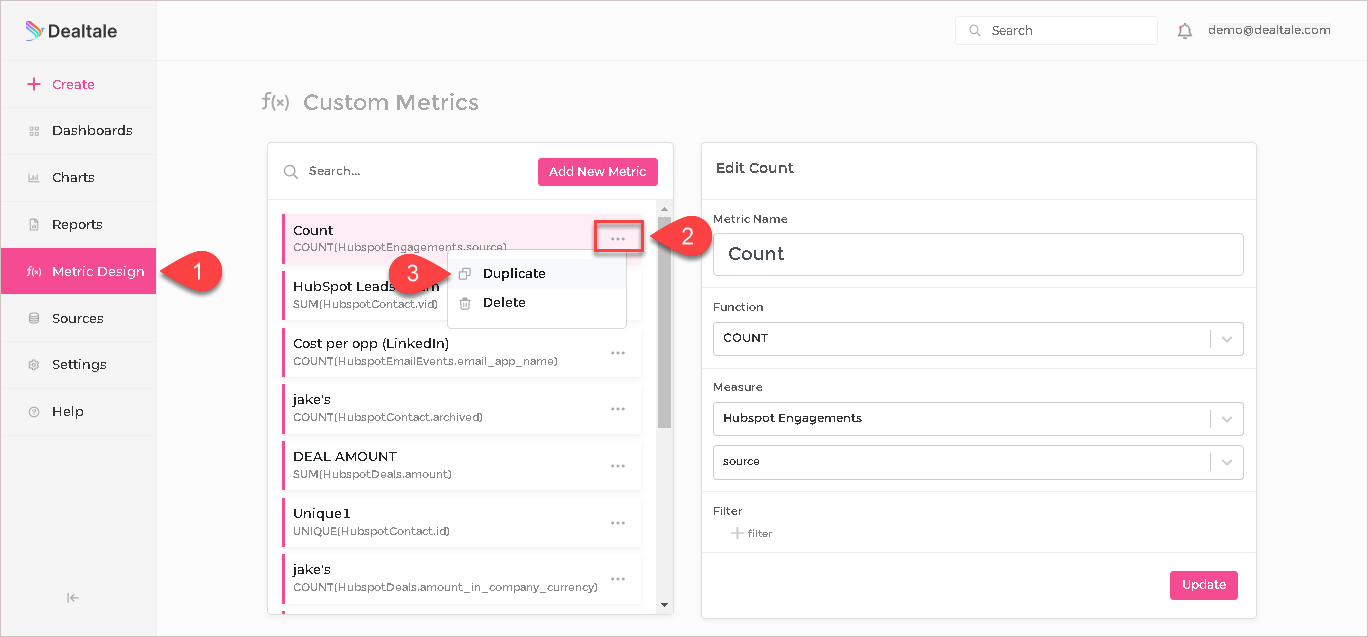
Task: Choose Duplicate from the context menu
Action: 537,273
